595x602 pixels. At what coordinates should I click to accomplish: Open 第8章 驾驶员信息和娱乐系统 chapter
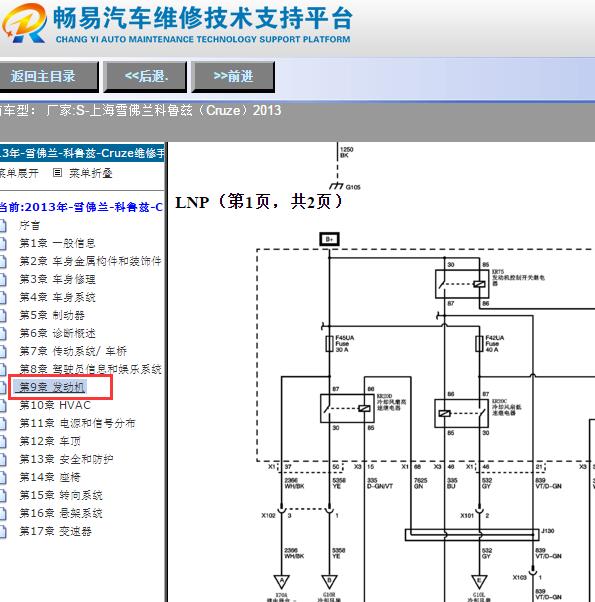point(90,369)
